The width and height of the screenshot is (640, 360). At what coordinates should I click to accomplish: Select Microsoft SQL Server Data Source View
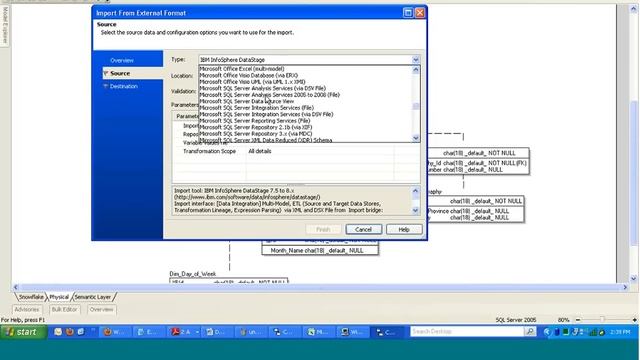click(x=247, y=101)
